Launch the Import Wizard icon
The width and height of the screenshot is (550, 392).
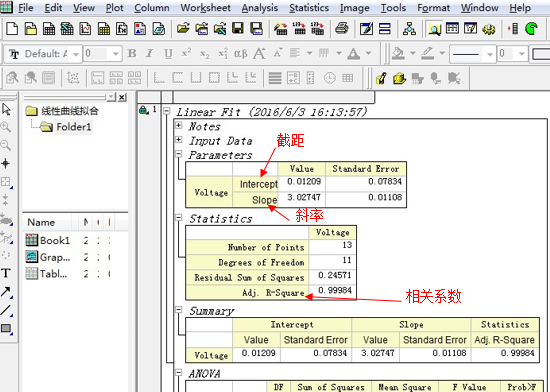[x=280, y=29]
